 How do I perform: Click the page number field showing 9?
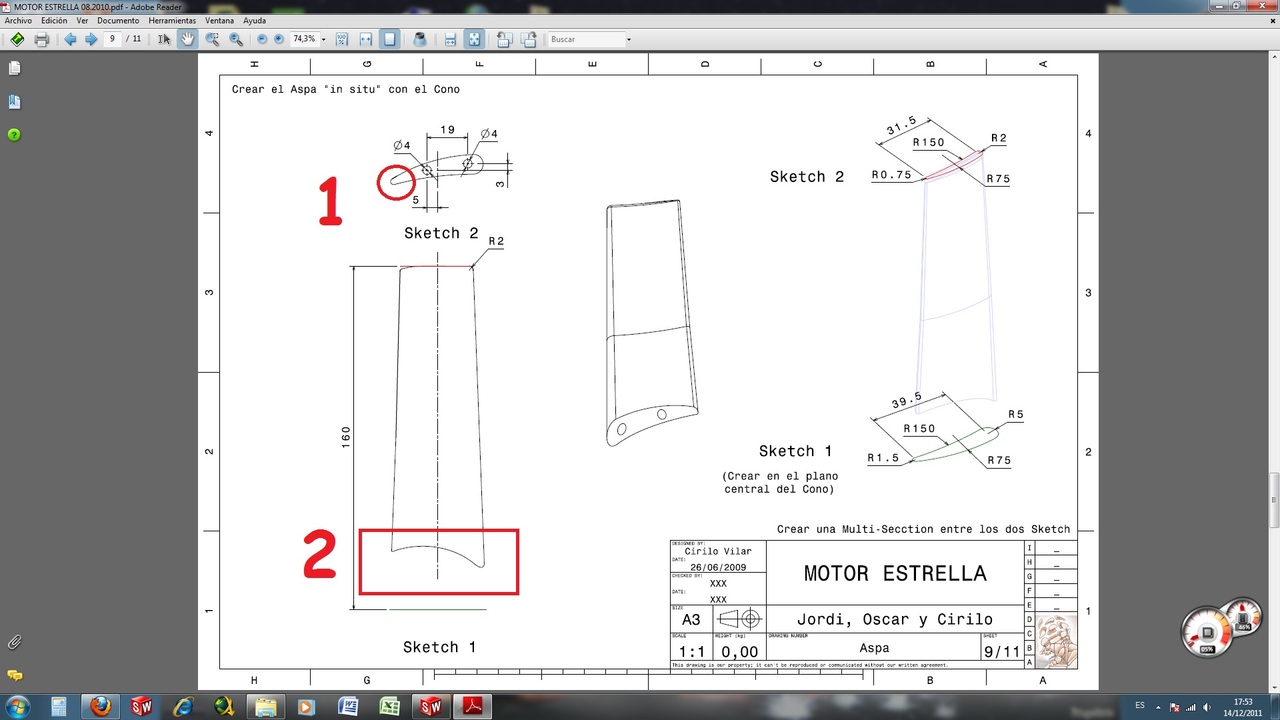point(112,39)
